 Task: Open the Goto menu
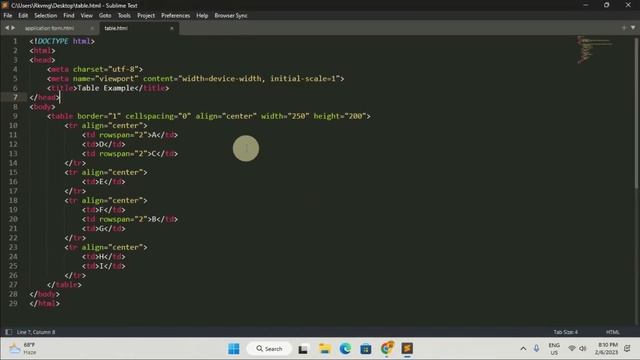(105, 16)
